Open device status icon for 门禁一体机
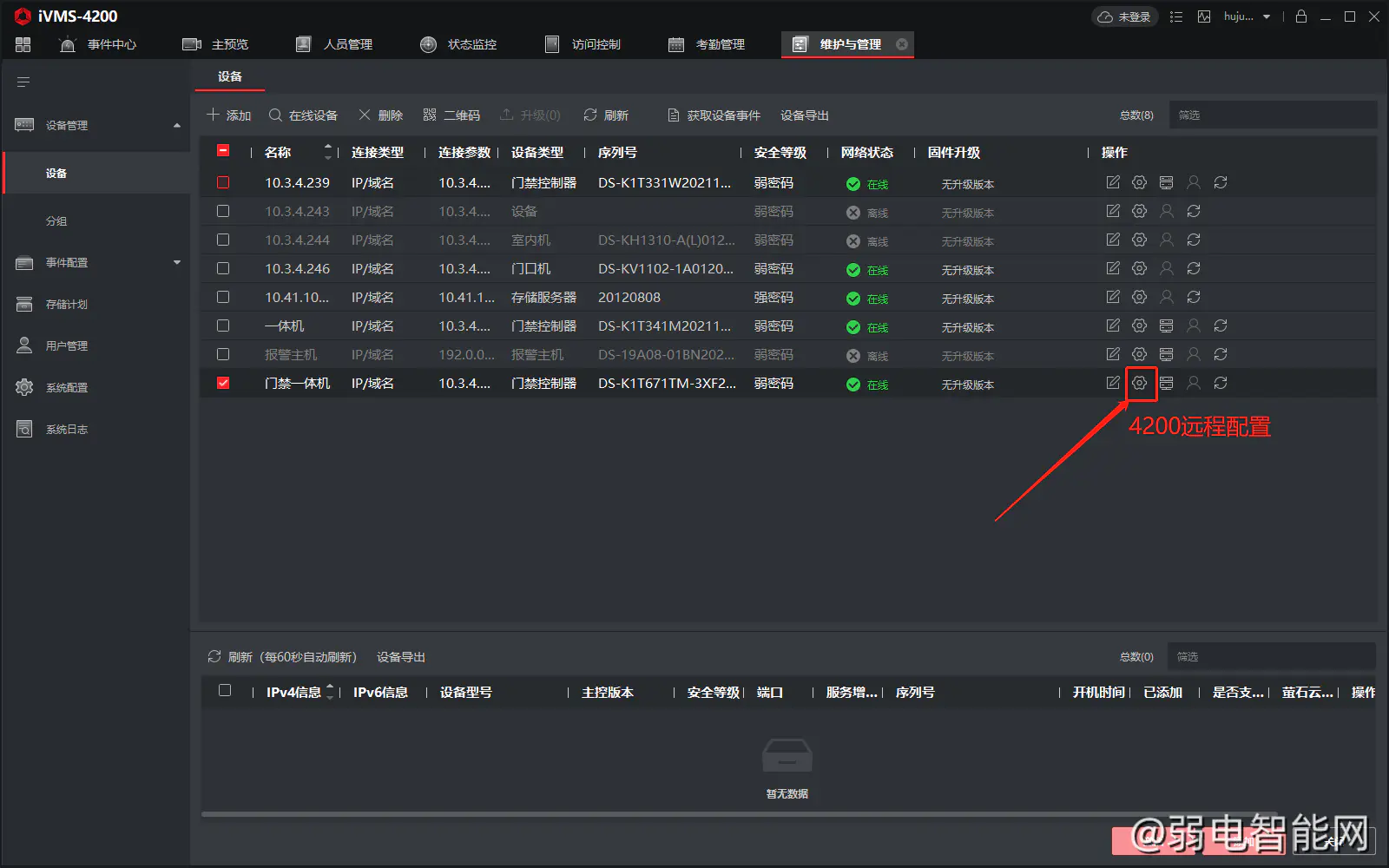This screenshot has width=1389, height=868. [1167, 383]
